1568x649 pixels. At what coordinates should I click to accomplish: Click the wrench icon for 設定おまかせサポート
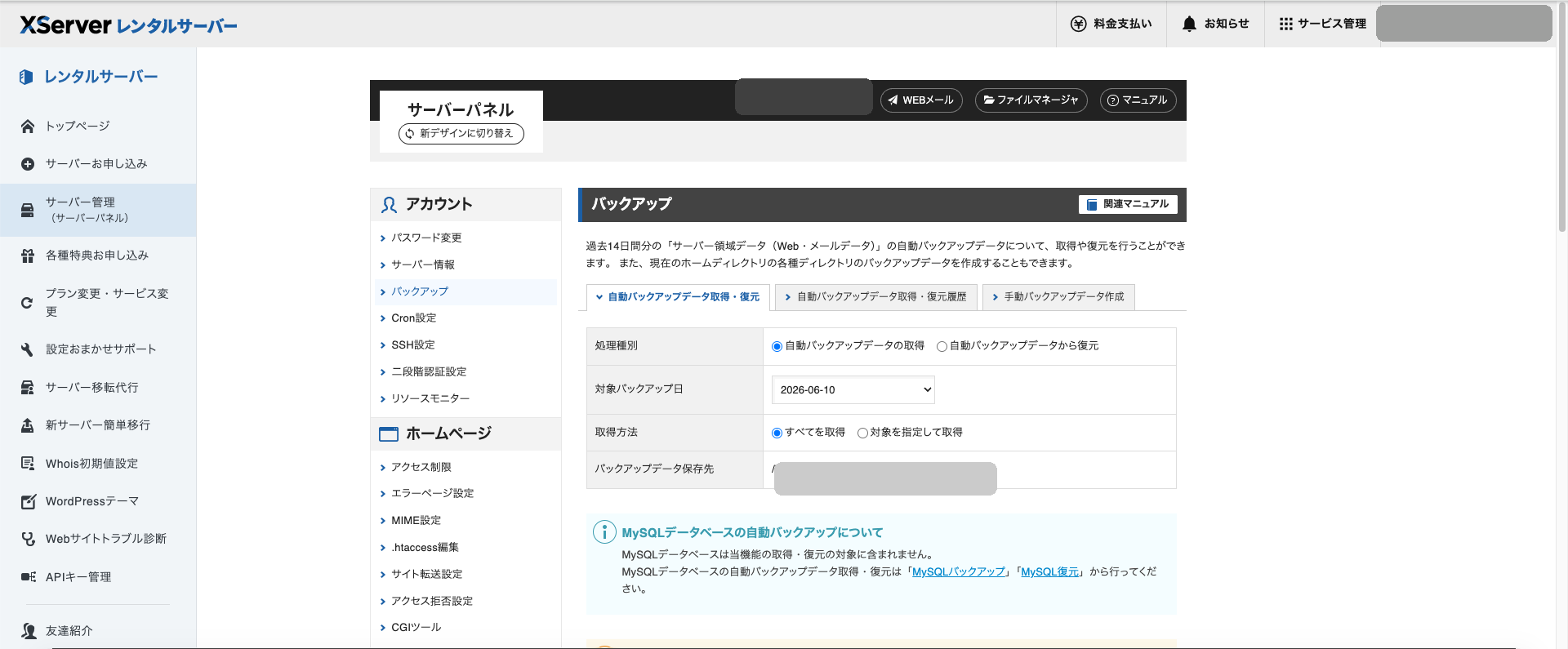pos(28,349)
